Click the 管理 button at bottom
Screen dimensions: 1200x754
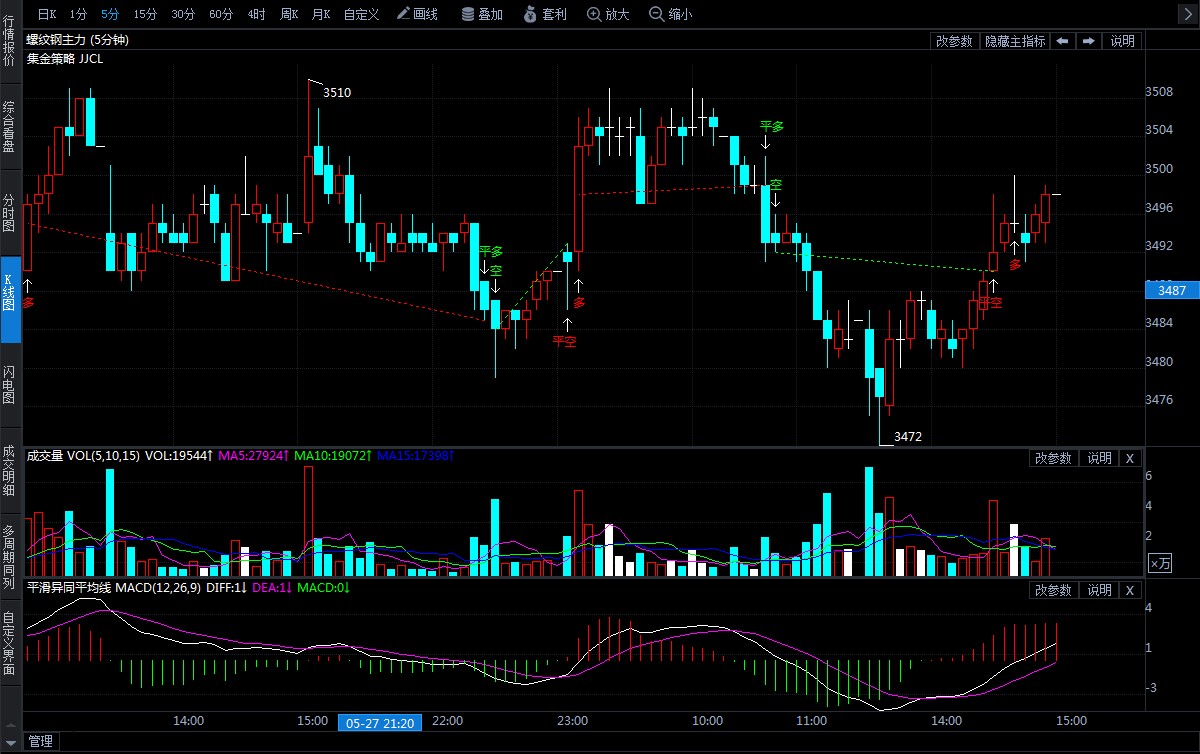click(40, 741)
